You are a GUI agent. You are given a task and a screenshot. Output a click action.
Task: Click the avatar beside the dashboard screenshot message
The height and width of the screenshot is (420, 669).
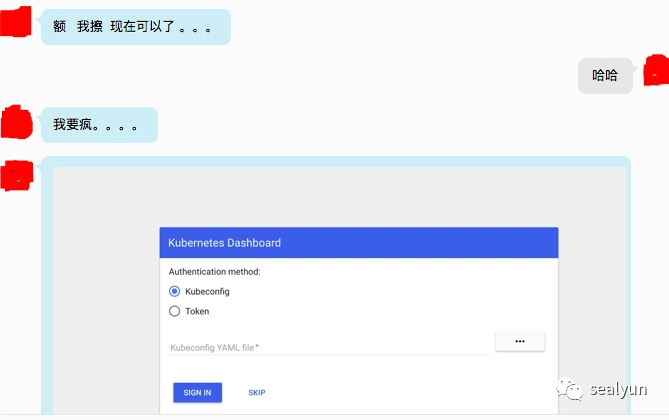tap(17, 175)
